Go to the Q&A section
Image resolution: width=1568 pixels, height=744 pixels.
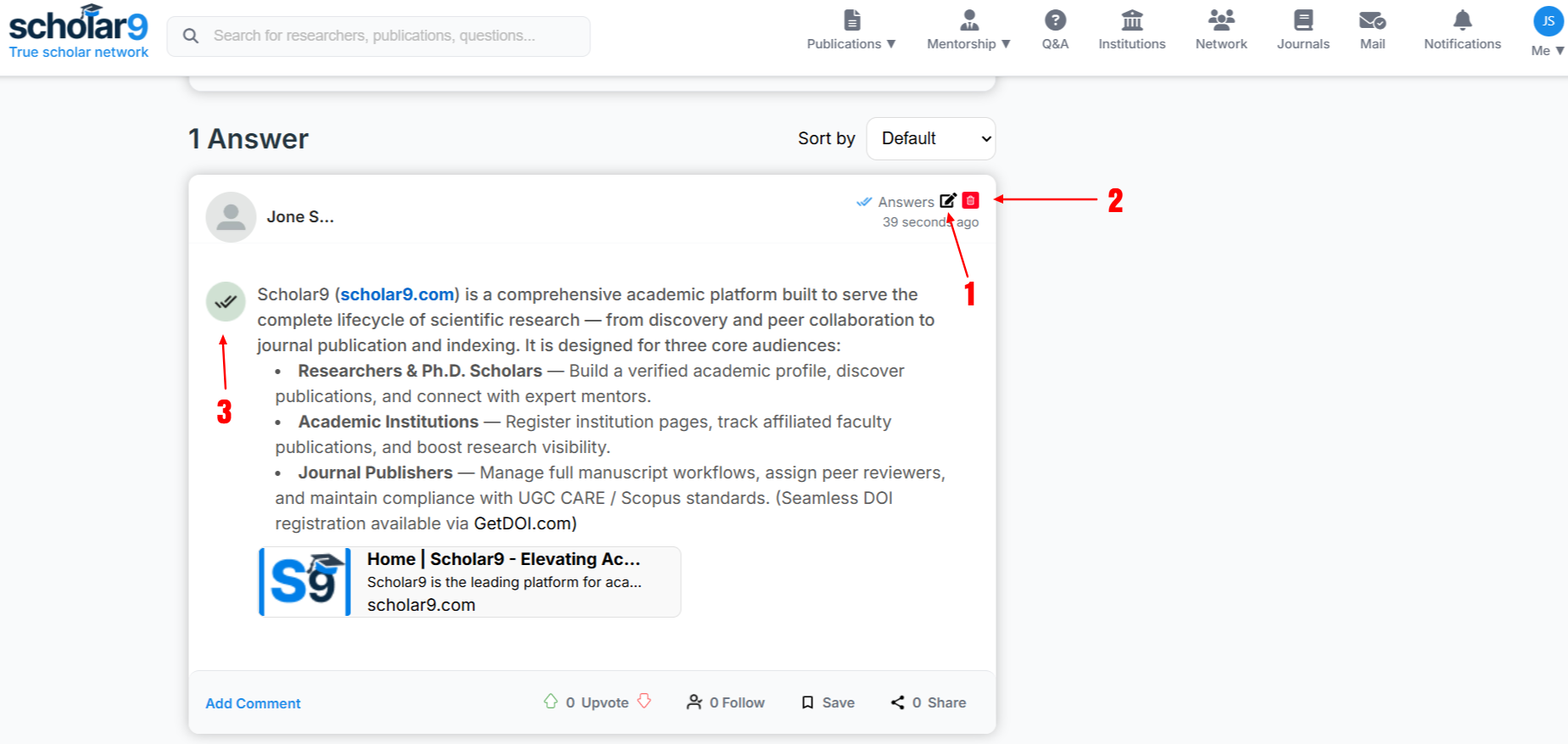(x=1055, y=31)
